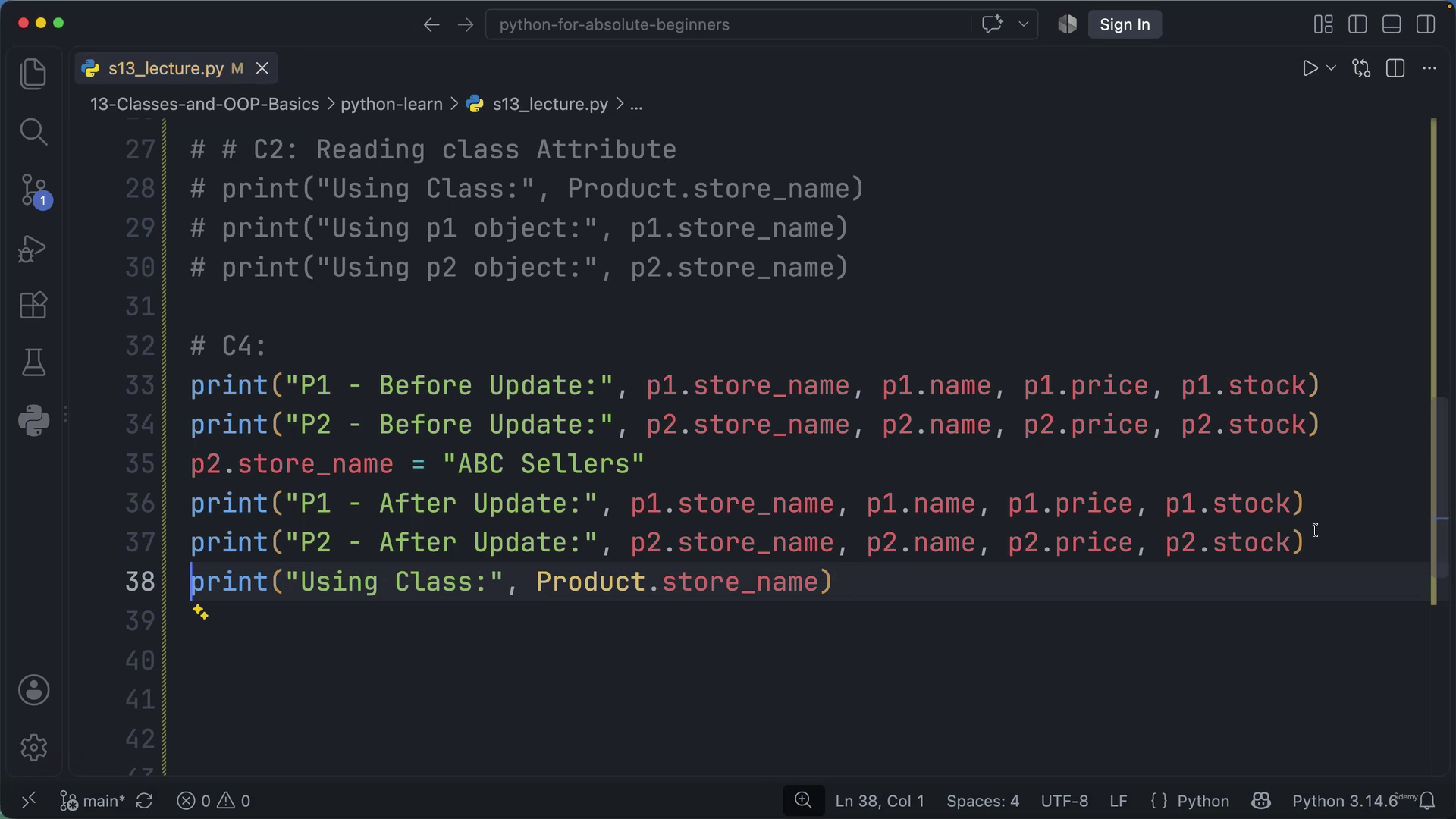This screenshot has height=819, width=1456.
Task: Close the s13_lecture.py tab
Action: pyautogui.click(x=262, y=68)
